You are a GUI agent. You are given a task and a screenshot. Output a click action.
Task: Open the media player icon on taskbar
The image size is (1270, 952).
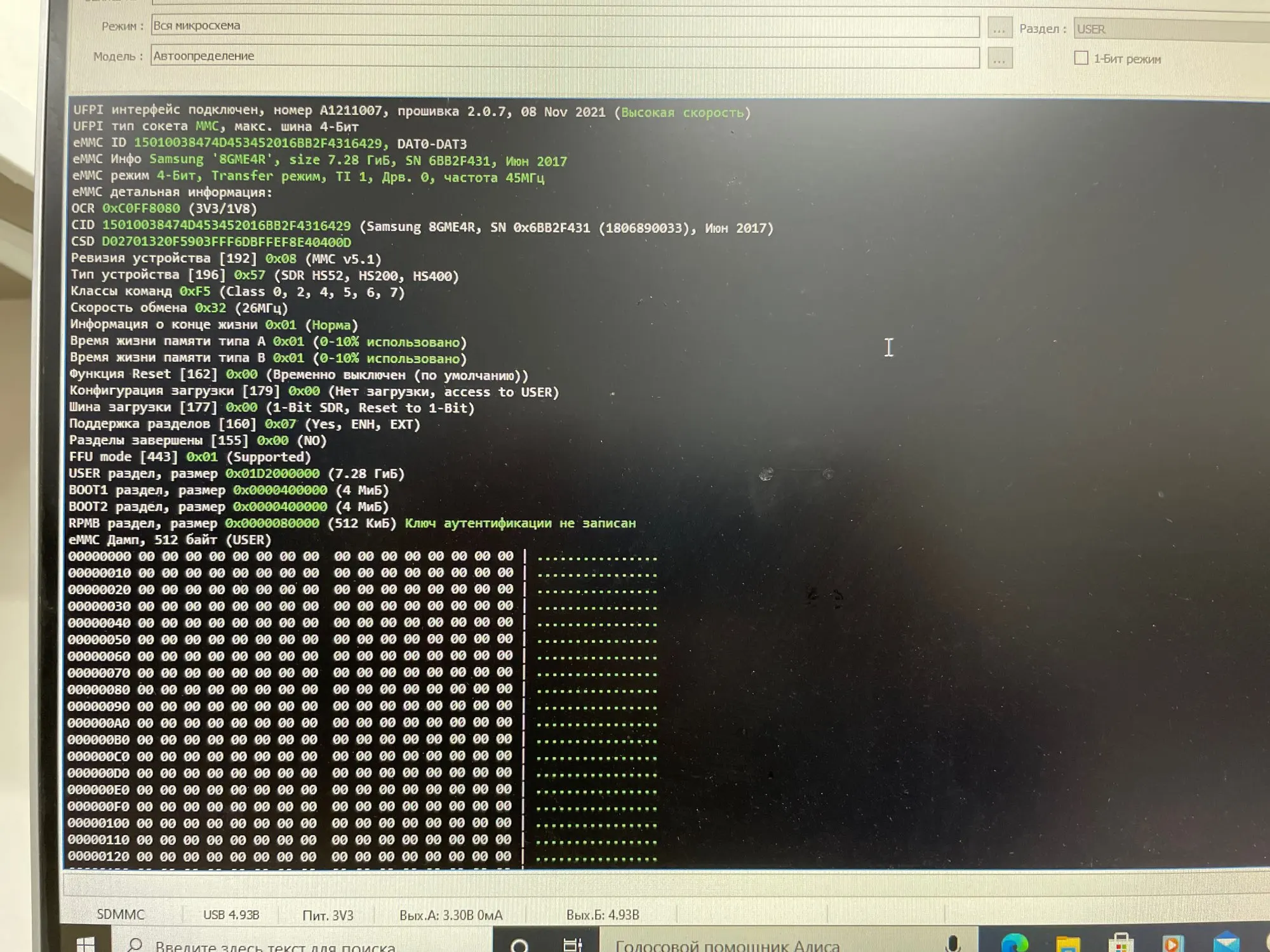1172,944
